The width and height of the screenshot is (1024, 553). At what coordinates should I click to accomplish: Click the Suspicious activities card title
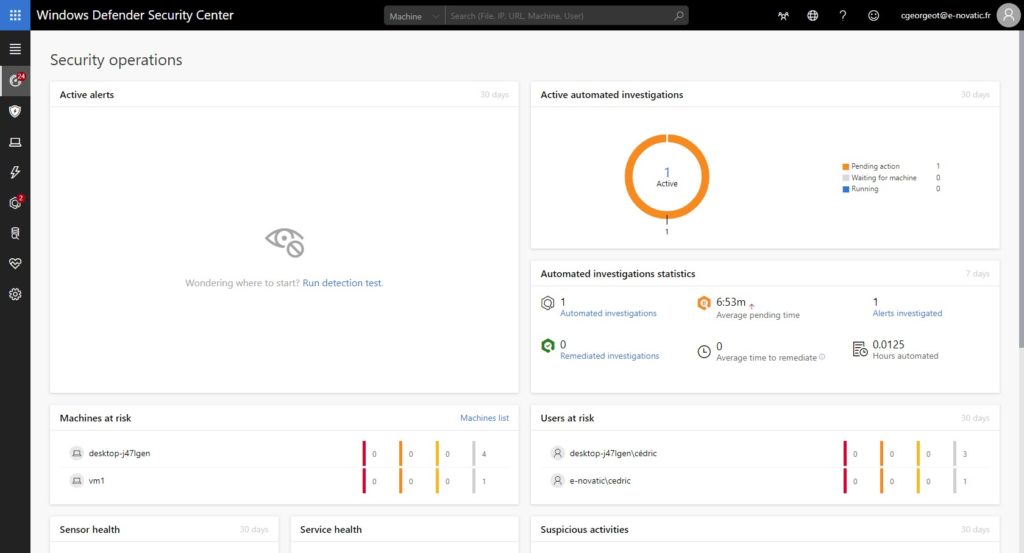point(584,529)
